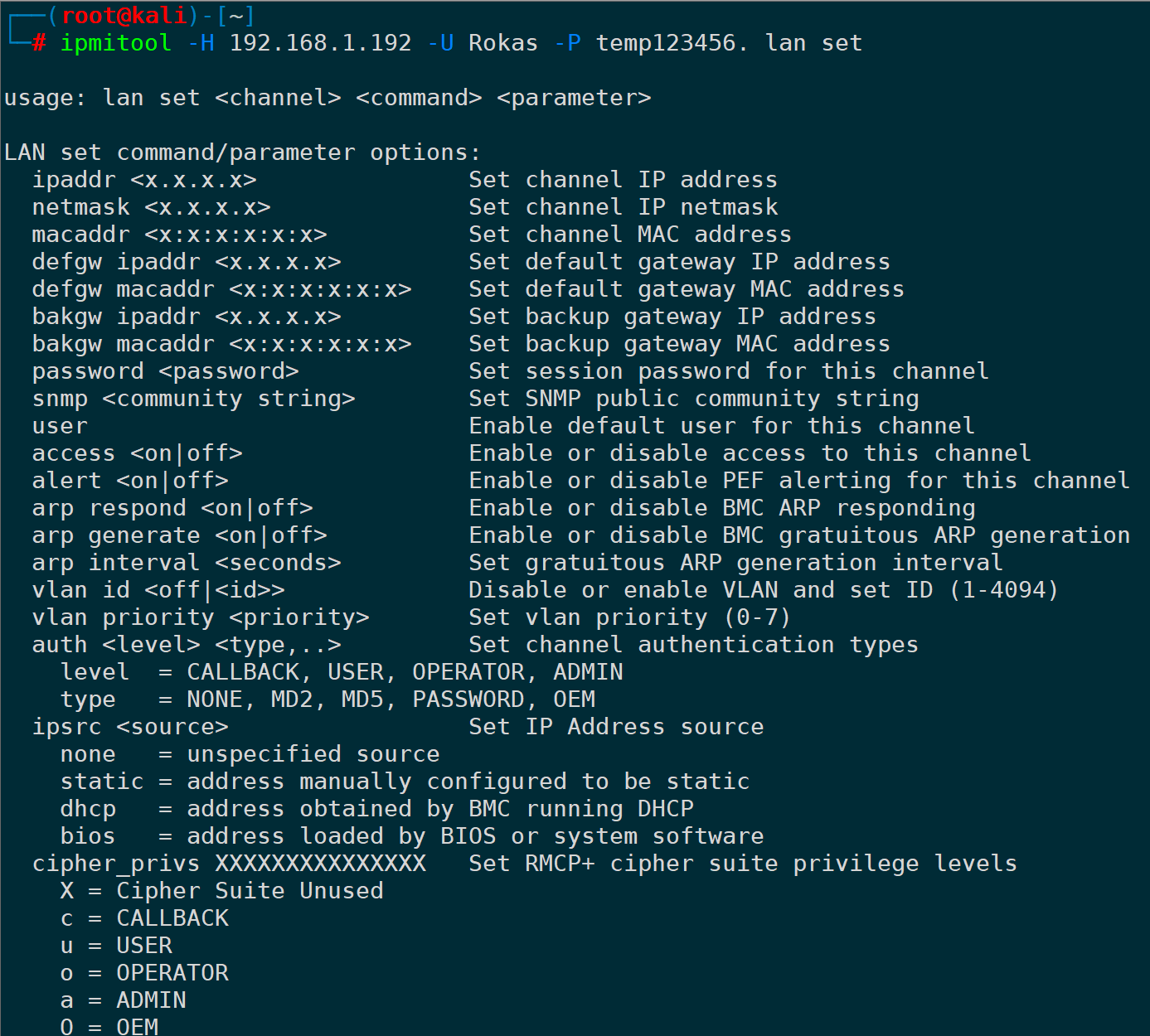Click the PASSWORD authentication type
Viewport: 1150px width, 1036px height.
point(468,700)
